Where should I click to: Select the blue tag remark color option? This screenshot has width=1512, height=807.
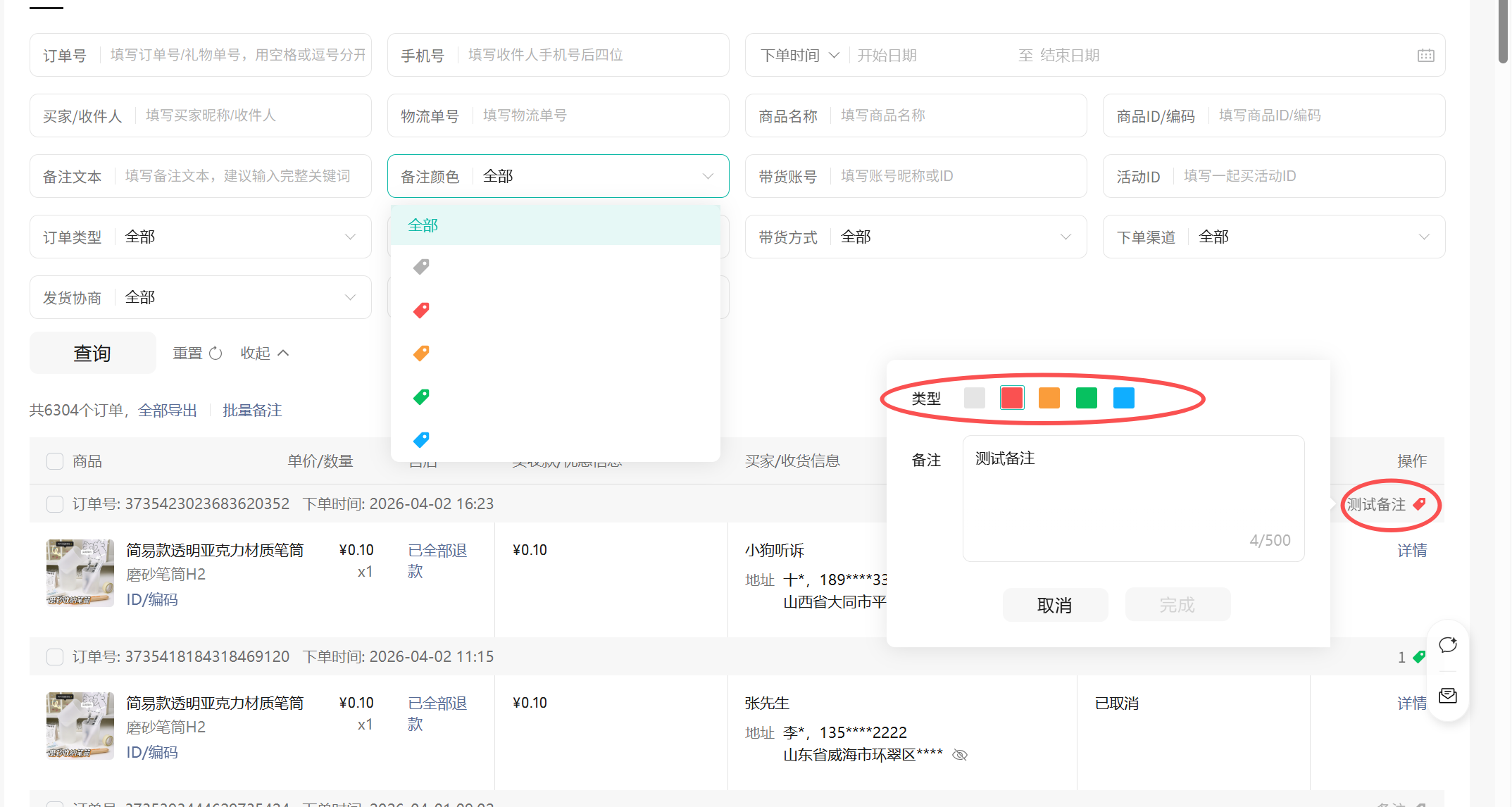pyautogui.click(x=421, y=440)
